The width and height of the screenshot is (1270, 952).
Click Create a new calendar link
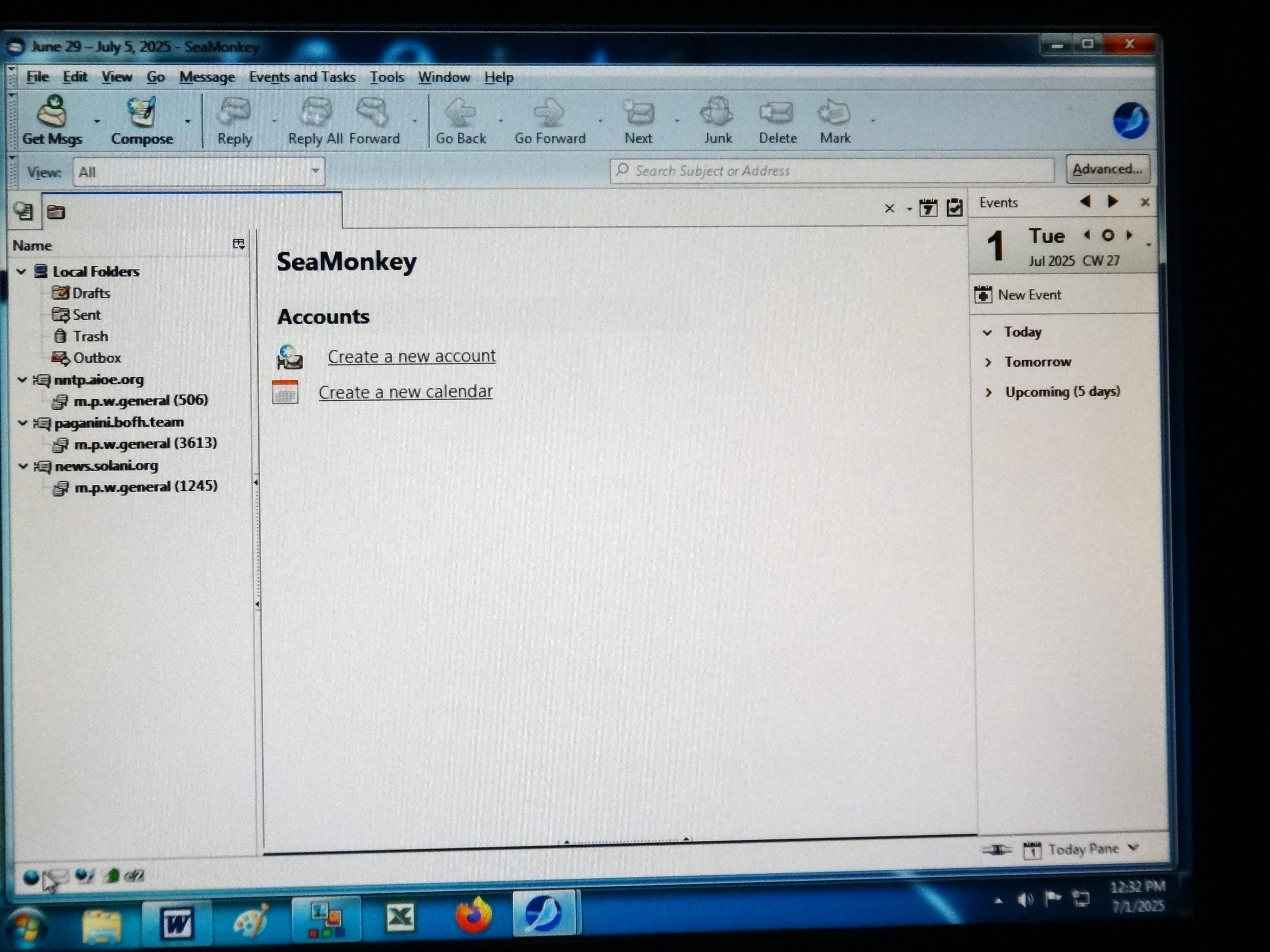click(405, 392)
